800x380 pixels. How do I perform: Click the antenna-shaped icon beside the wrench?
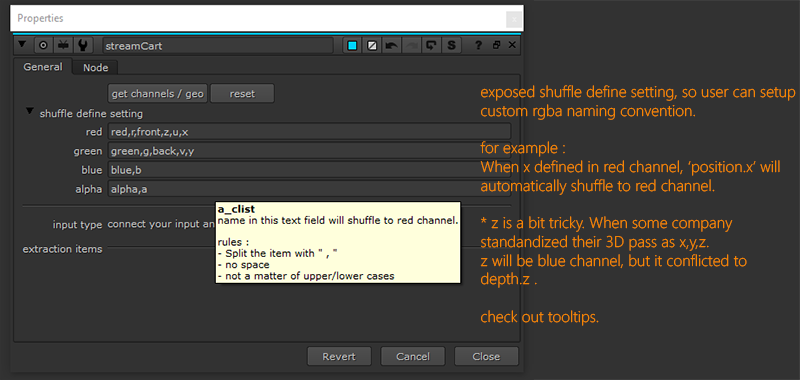[63, 45]
